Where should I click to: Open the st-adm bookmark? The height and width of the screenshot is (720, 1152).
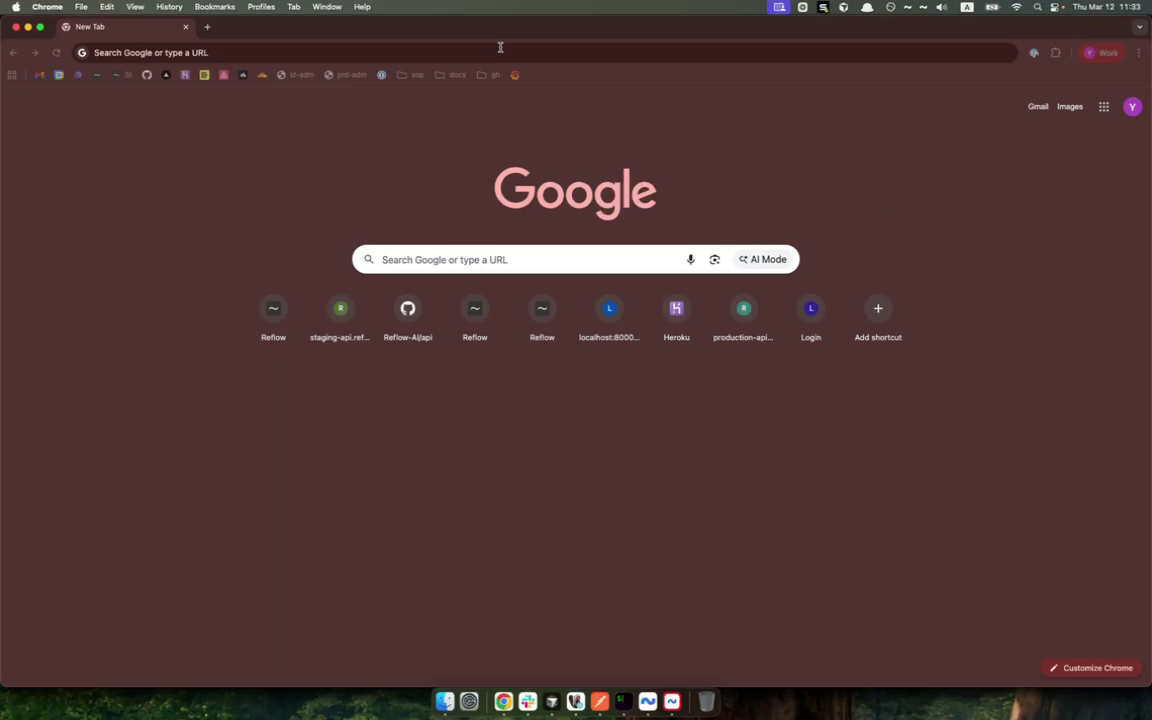click(295, 75)
